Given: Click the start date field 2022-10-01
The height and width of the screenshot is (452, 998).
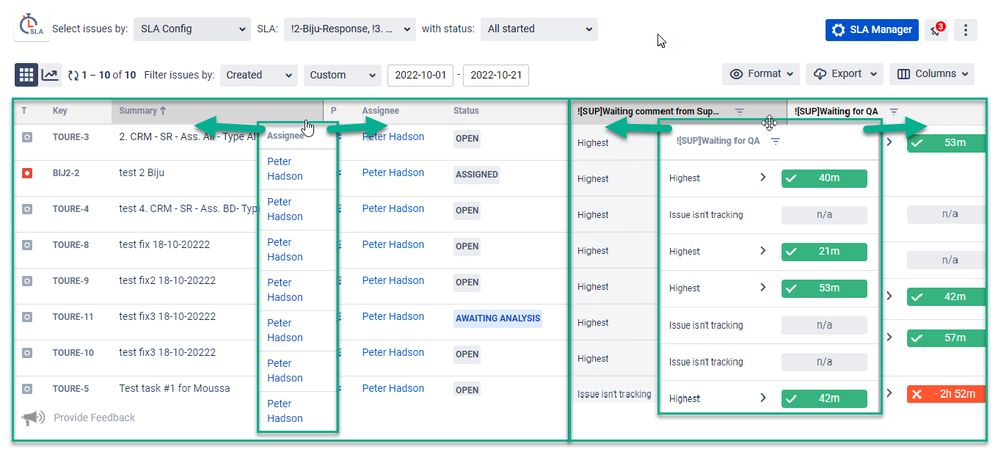Looking at the screenshot, I should coord(420,75).
